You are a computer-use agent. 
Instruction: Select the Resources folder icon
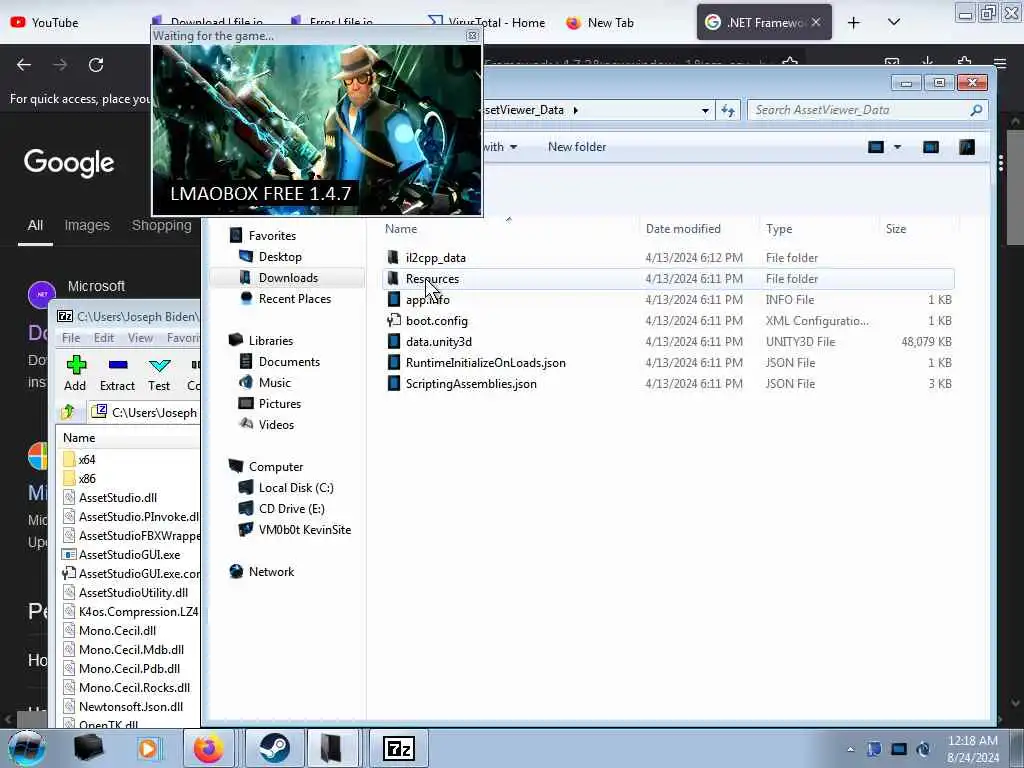(x=392, y=279)
